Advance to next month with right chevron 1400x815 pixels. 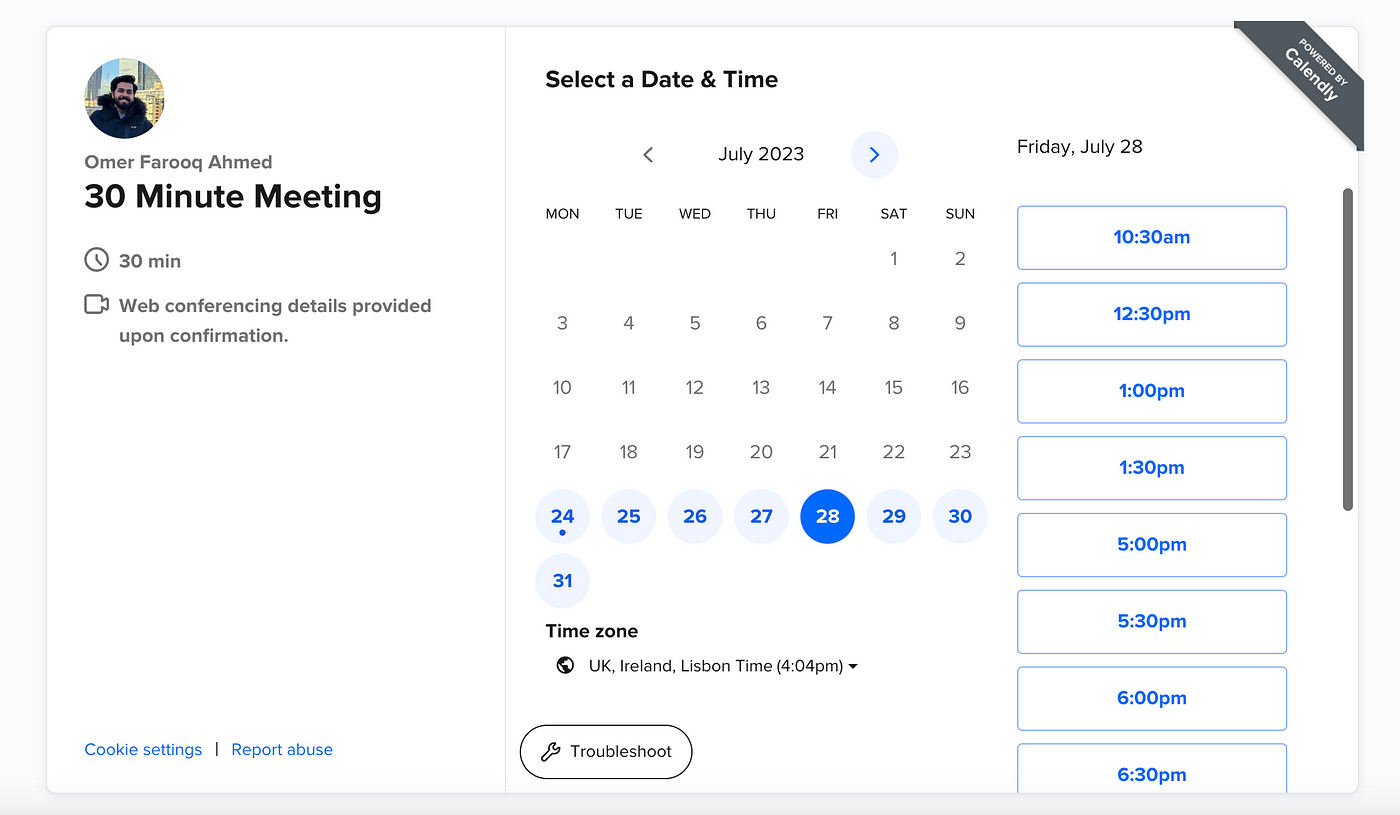pos(874,155)
